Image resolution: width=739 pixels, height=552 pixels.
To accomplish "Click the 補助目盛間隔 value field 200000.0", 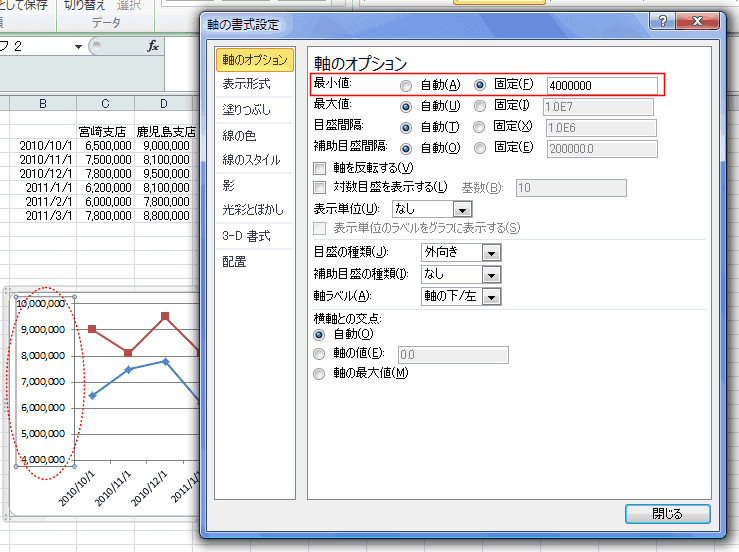I will coord(602,149).
